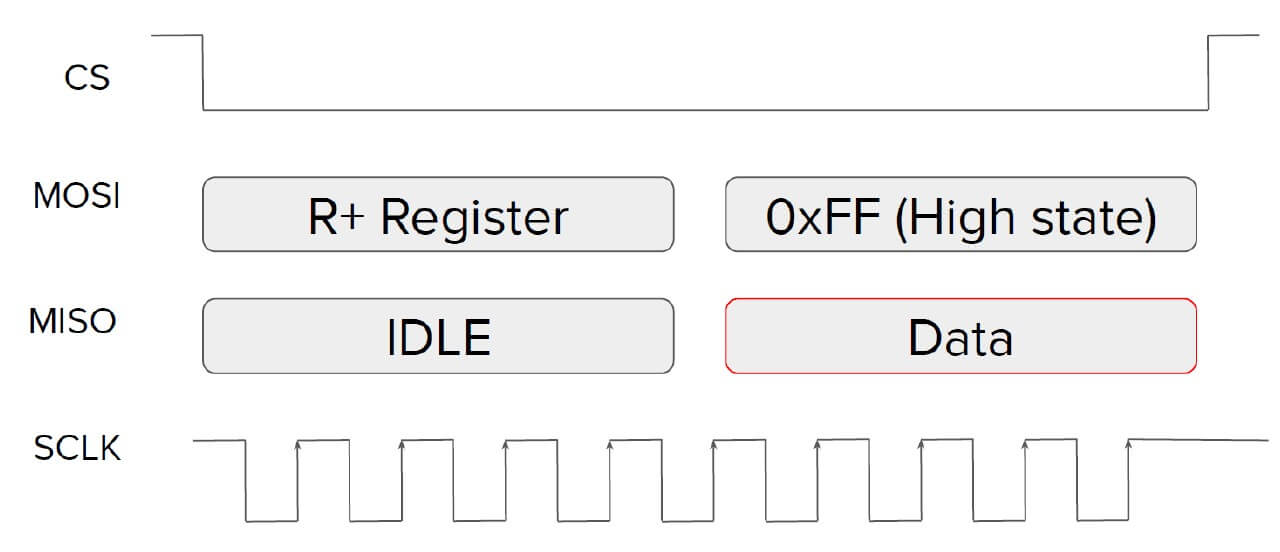1280x552 pixels.
Task: Click the last rising-edge arrow on SCLK
Action: [1129, 446]
